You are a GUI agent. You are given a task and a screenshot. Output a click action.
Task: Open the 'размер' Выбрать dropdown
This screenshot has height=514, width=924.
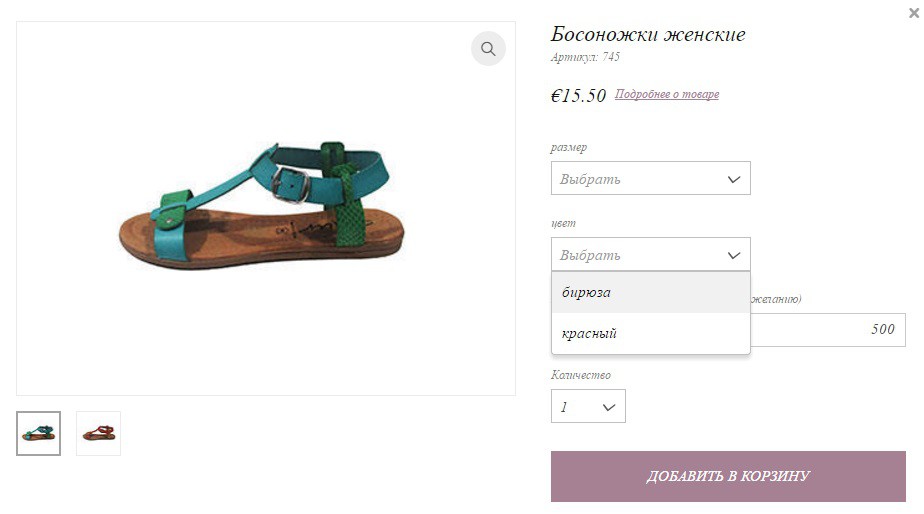651,178
